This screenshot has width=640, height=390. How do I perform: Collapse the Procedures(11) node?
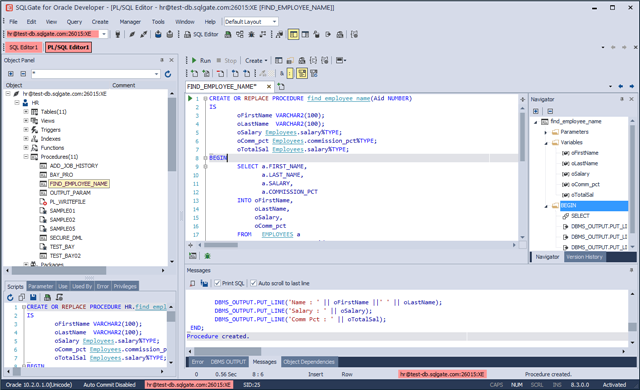point(26,156)
